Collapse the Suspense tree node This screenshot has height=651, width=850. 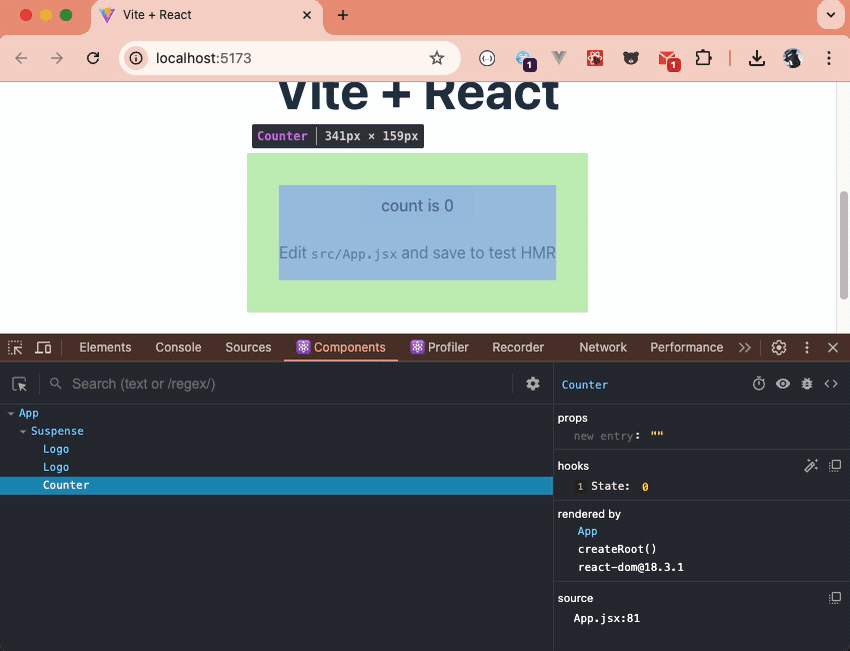tap(23, 431)
